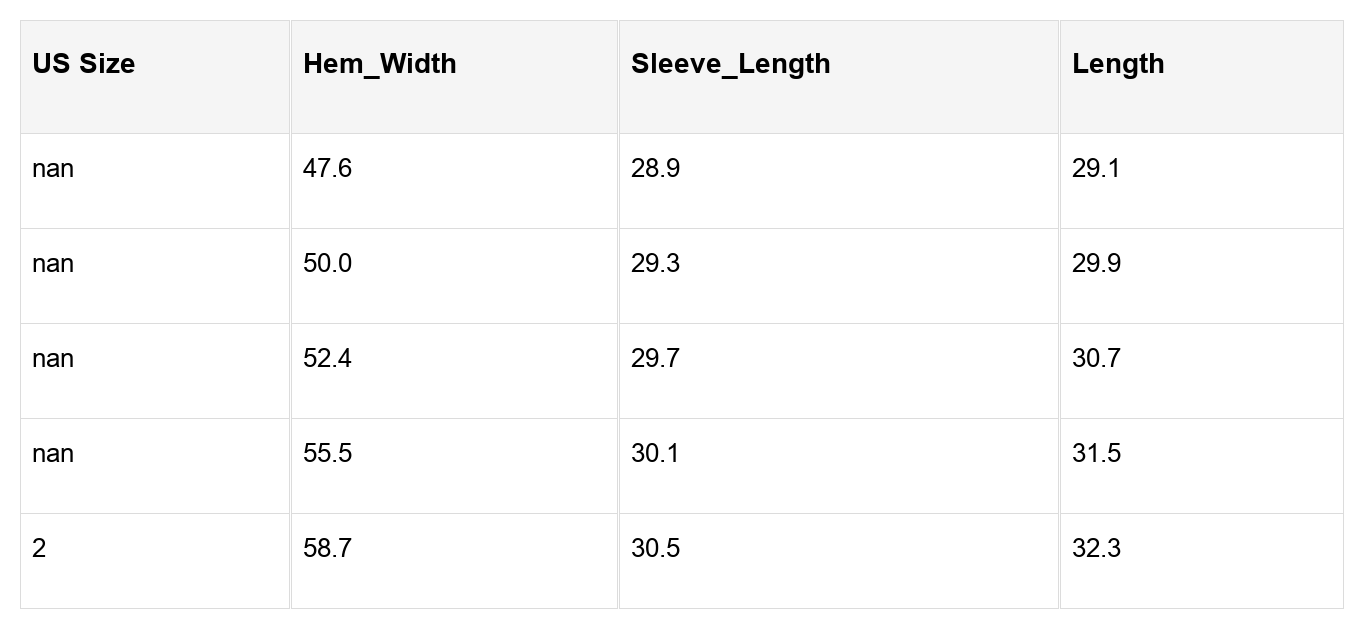
Task: Select the cell containing 58.7
Action: point(328,549)
